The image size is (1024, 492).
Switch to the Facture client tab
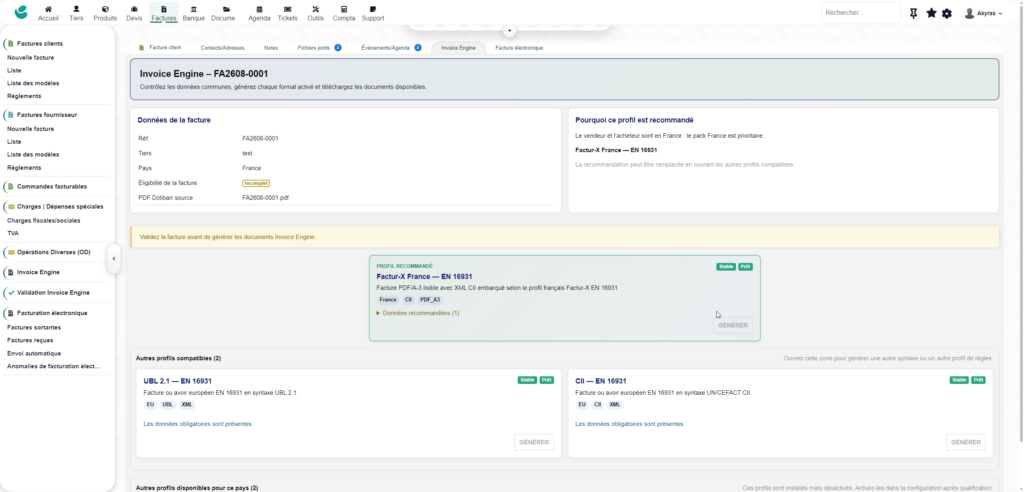[x=161, y=48]
